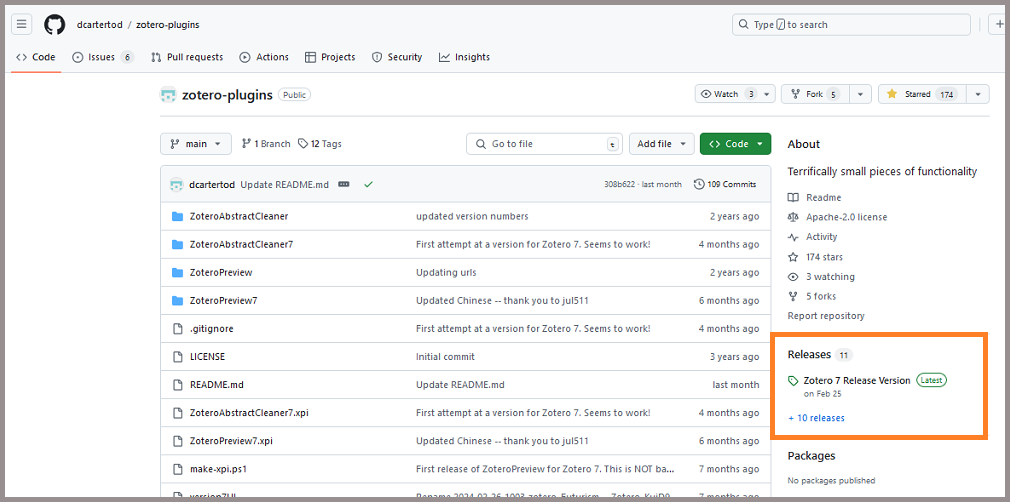Open the hamburger navigation menu
Viewport: 1010px width, 502px height.
click(21, 24)
